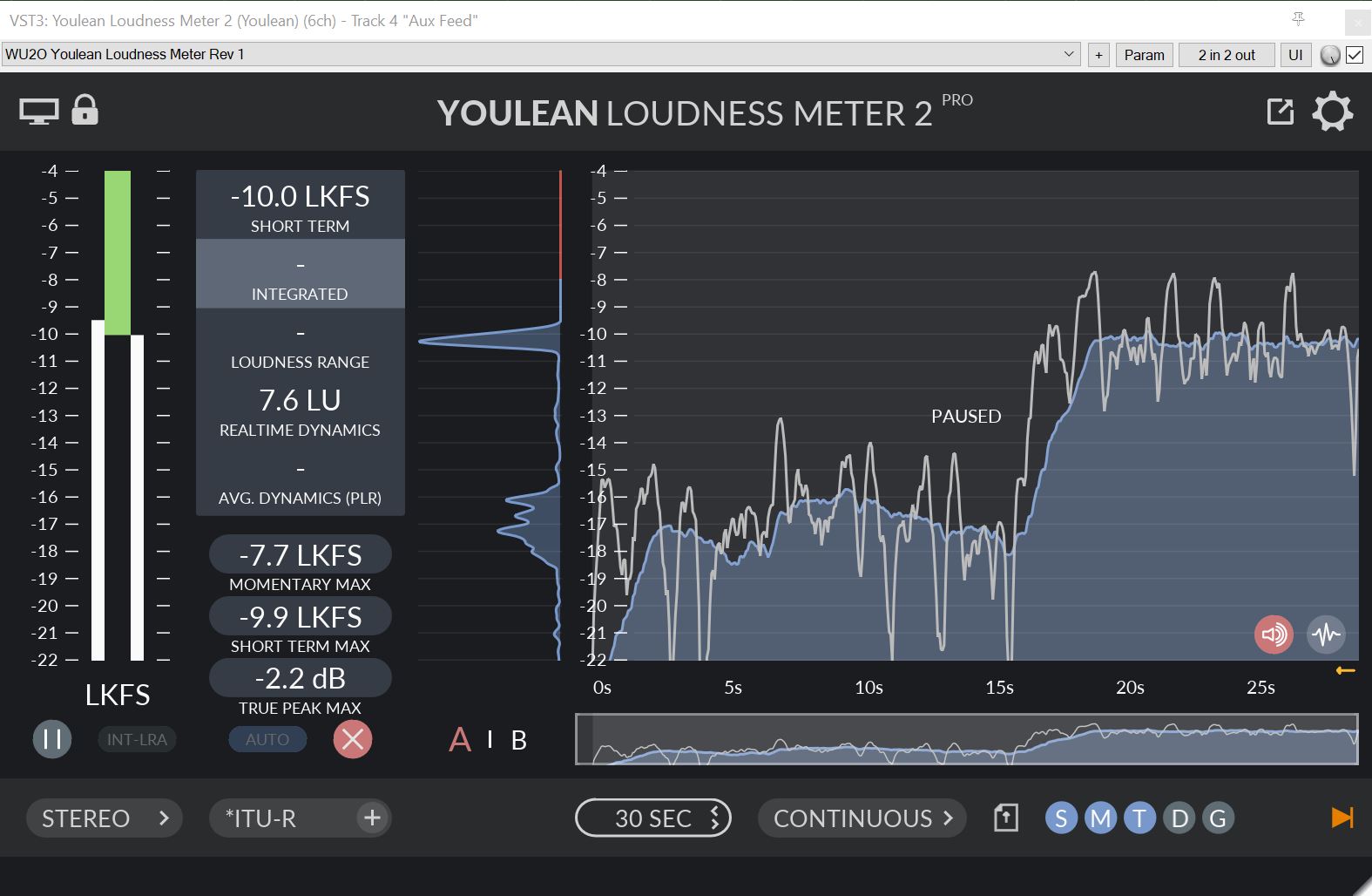The width and height of the screenshot is (1372, 896).
Task: Click the export file icon
Action: point(1006,818)
